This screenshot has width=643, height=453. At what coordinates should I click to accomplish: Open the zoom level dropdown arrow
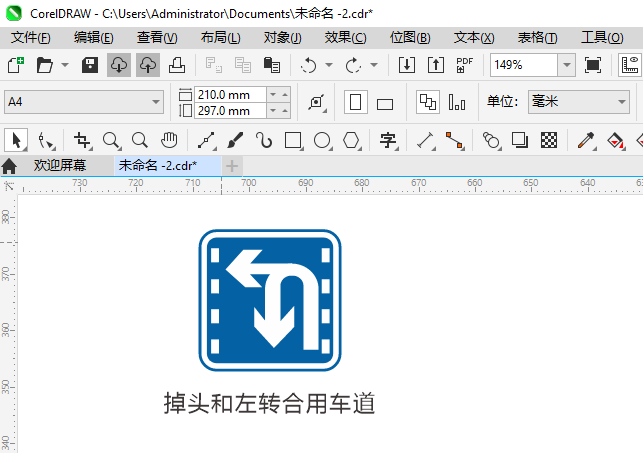coord(567,65)
